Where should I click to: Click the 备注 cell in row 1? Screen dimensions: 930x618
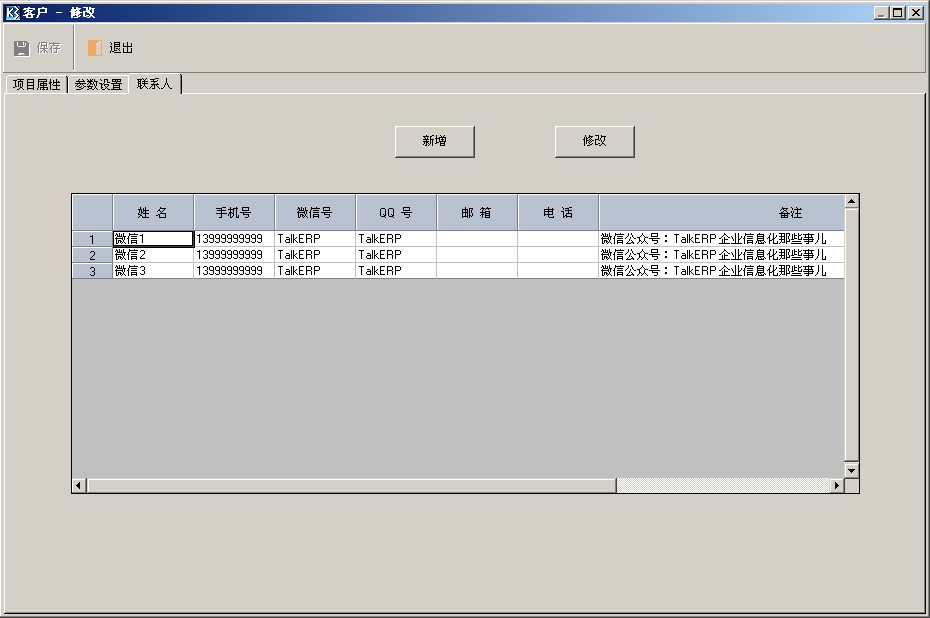coord(722,238)
